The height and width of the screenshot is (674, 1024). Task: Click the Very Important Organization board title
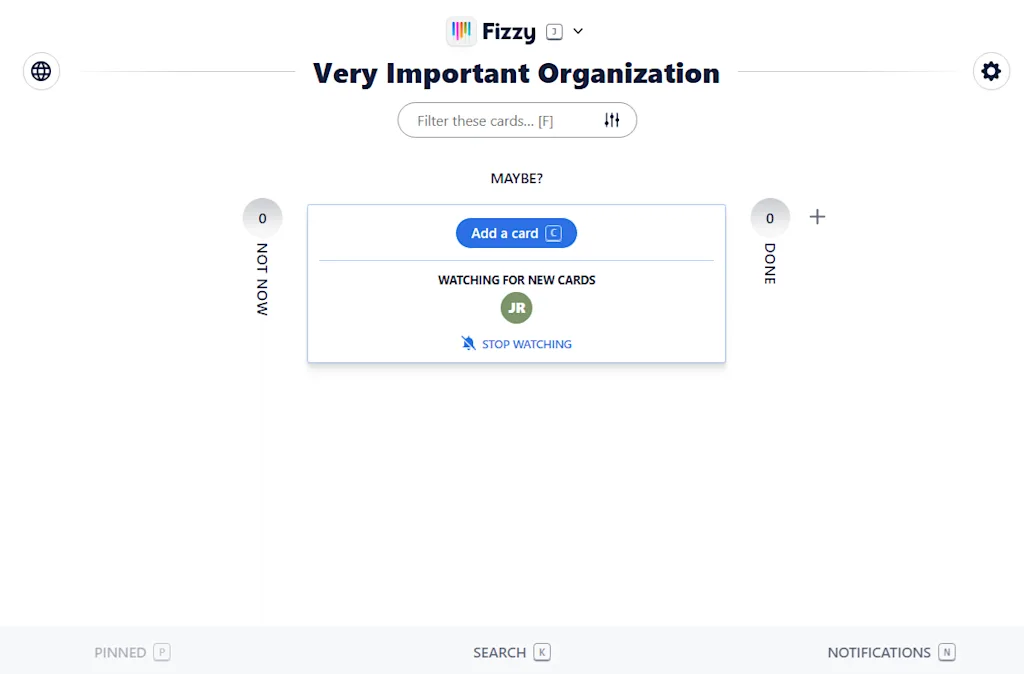(x=516, y=73)
